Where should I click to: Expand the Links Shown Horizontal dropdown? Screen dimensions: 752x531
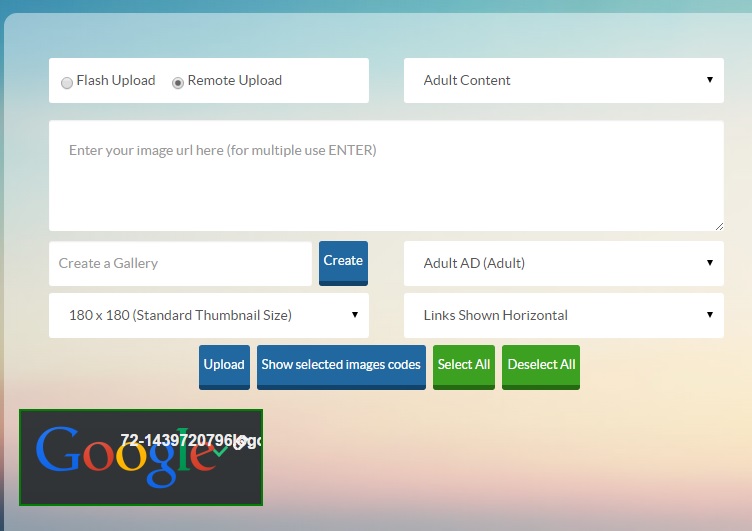click(563, 315)
